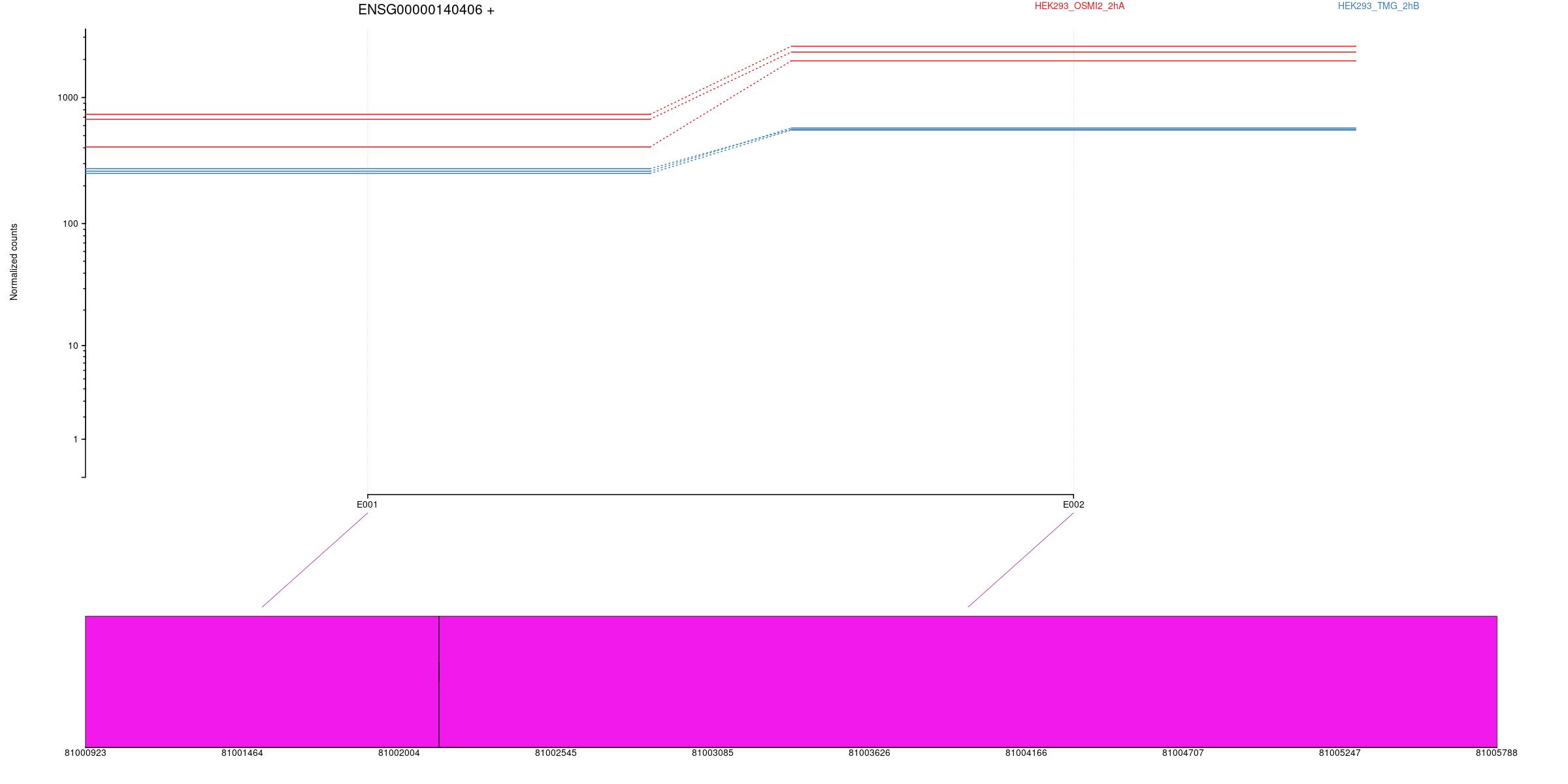This screenshot has width=1568, height=784.
Task: Select the HEK293_OSMI2_2hA legend label
Action: point(1080,7)
